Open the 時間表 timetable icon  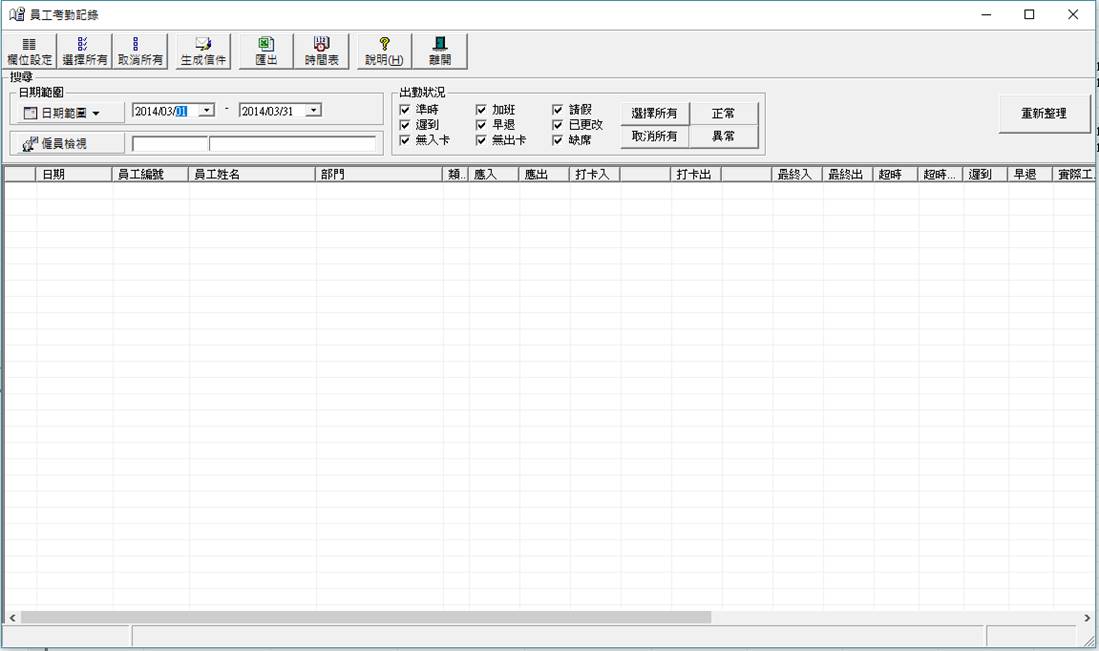tap(322, 51)
